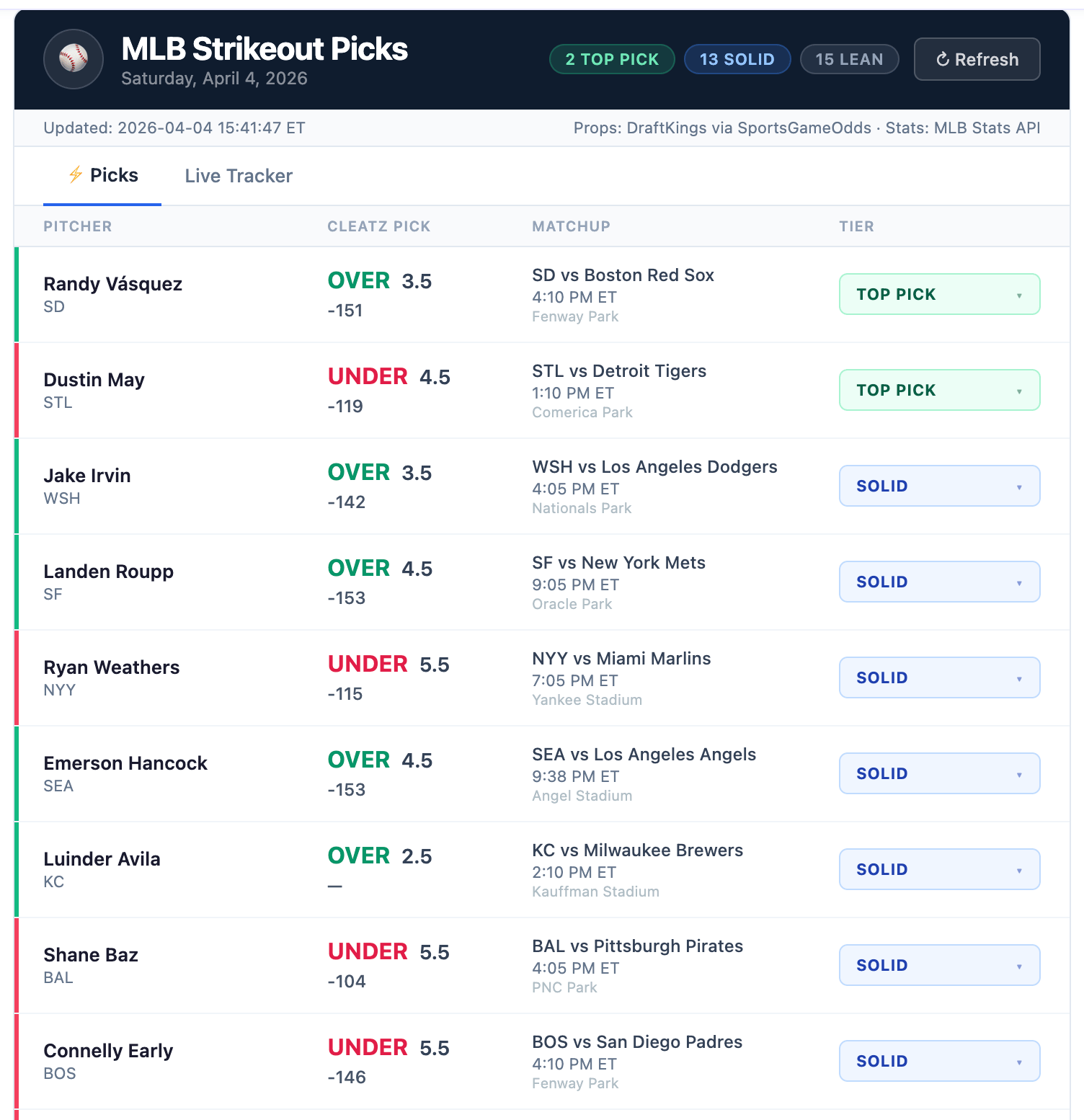The image size is (1084, 1120).
Task: Click the lightning bolt icon beside Picks
Action: pyautogui.click(x=76, y=174)
